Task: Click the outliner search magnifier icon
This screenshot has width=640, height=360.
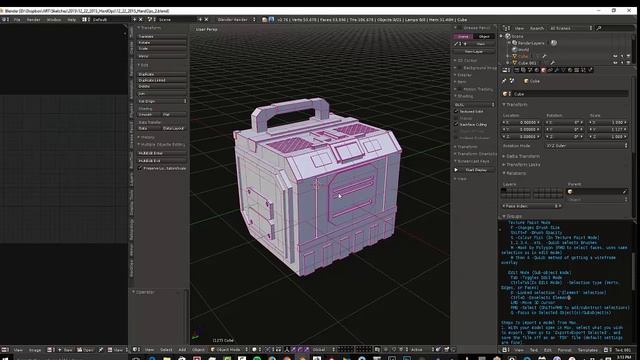Action: [599, 28]
